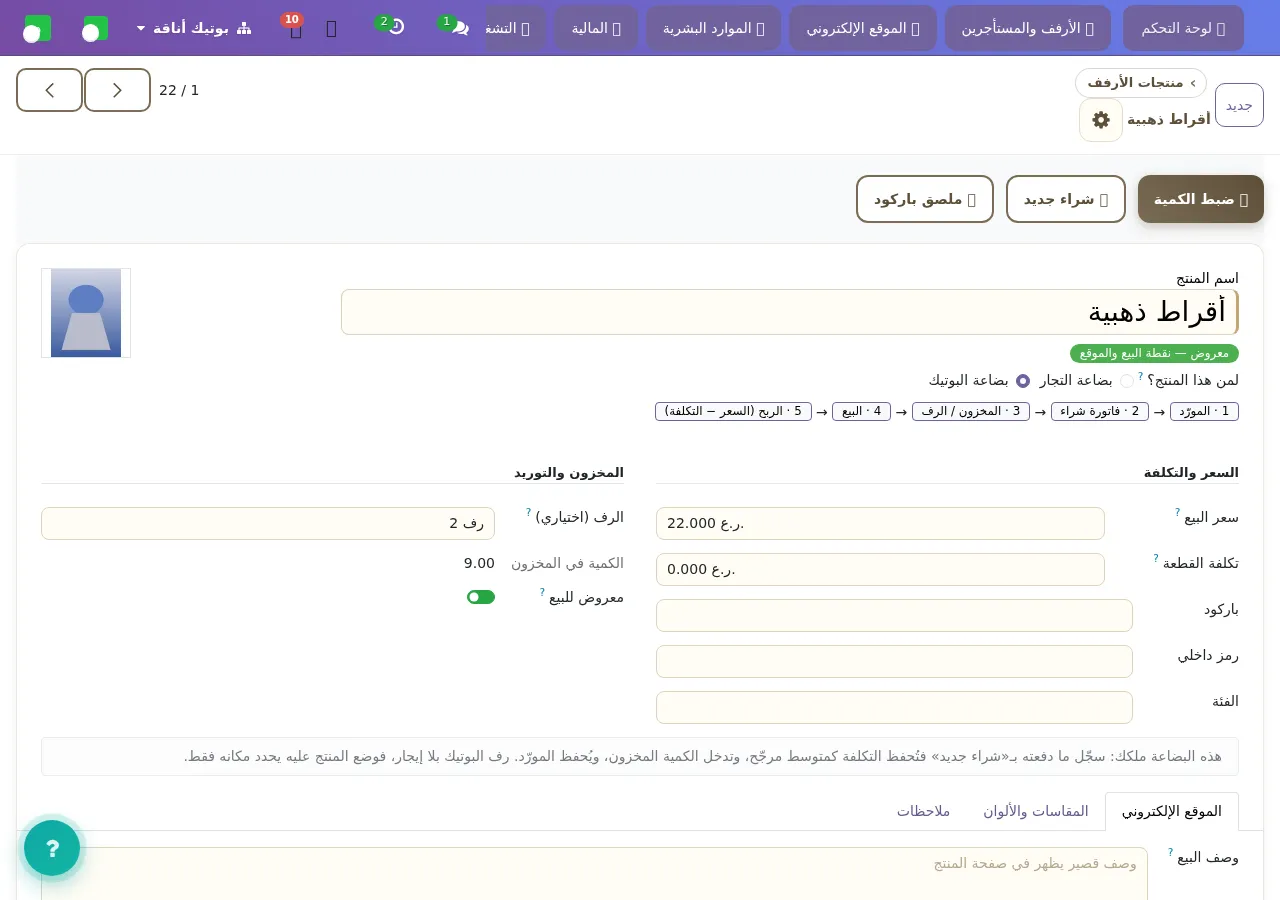1280x900 pixels.
Task: Select the بضاعة التجار radio option
Action: pyautogui.click(x=1127, y=381)
